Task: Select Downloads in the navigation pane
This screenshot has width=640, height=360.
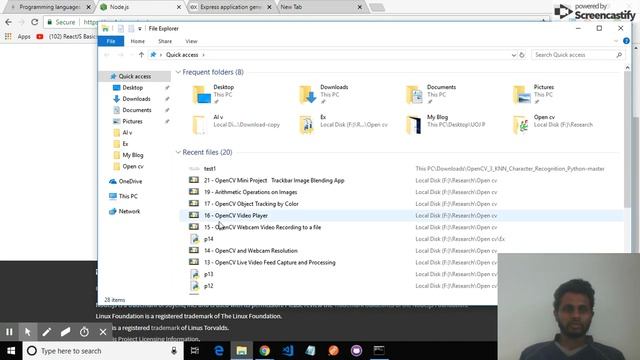Action: tap(136, 99)
